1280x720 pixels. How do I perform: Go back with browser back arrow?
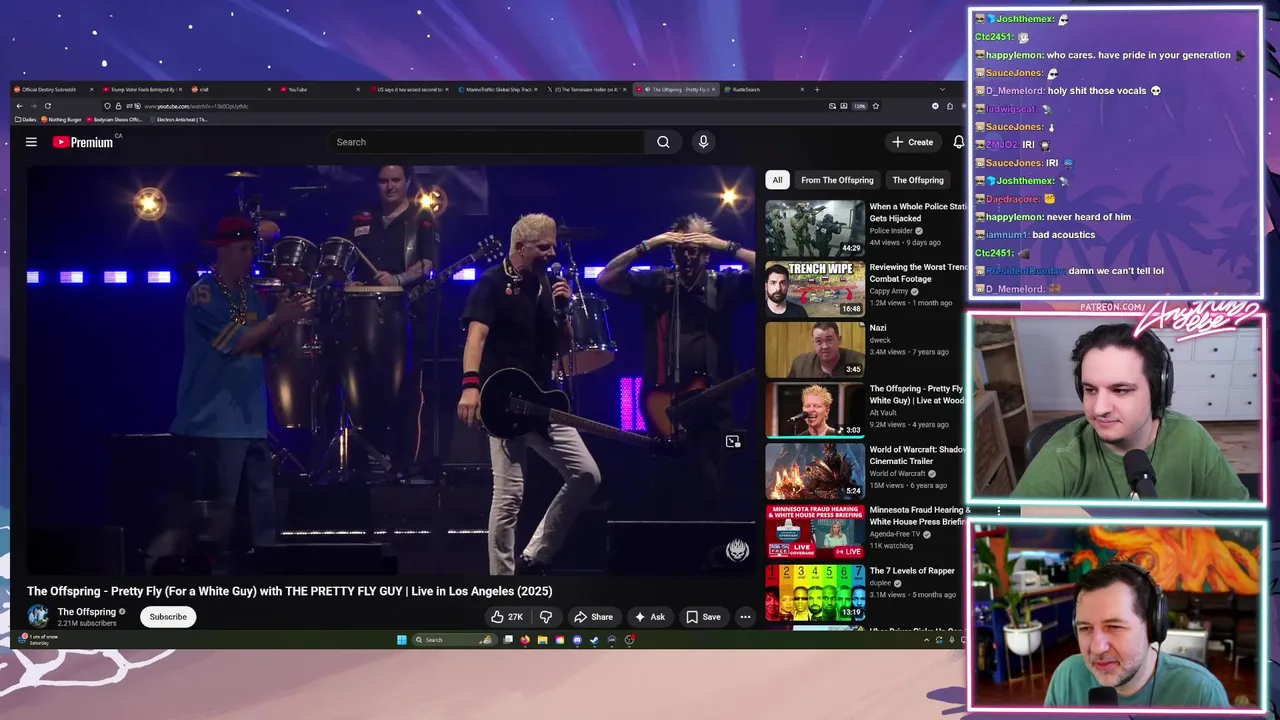(18, 106)
